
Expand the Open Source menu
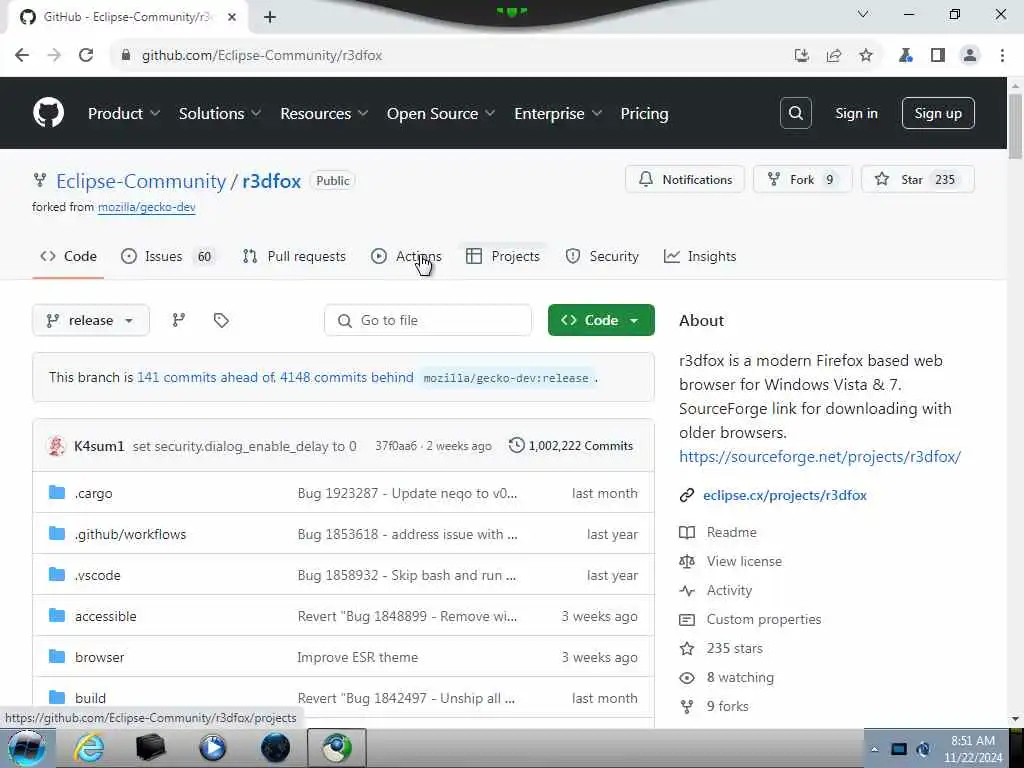(441, 114)
